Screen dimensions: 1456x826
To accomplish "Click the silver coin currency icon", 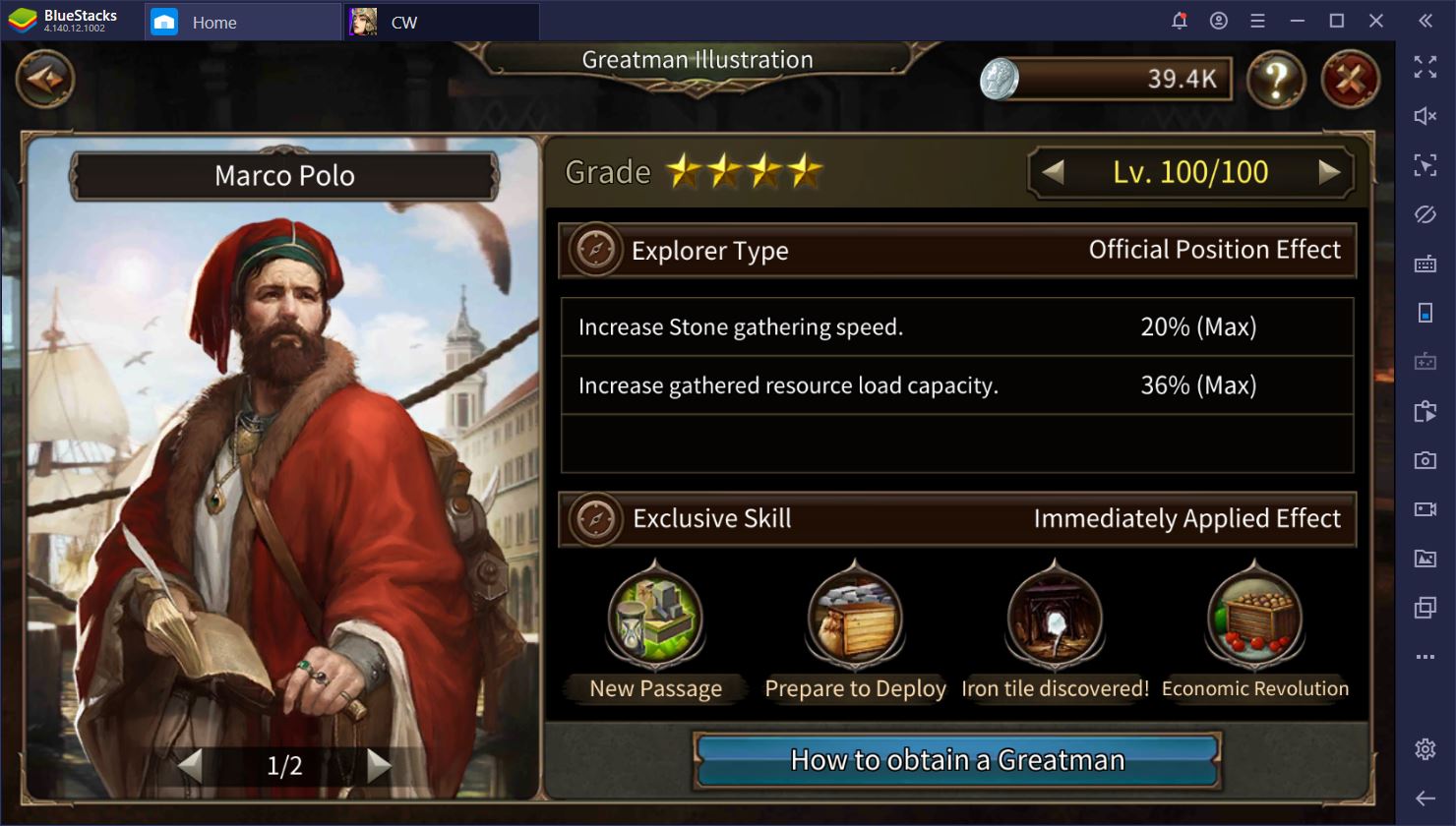I will [x=1000, y=79].
